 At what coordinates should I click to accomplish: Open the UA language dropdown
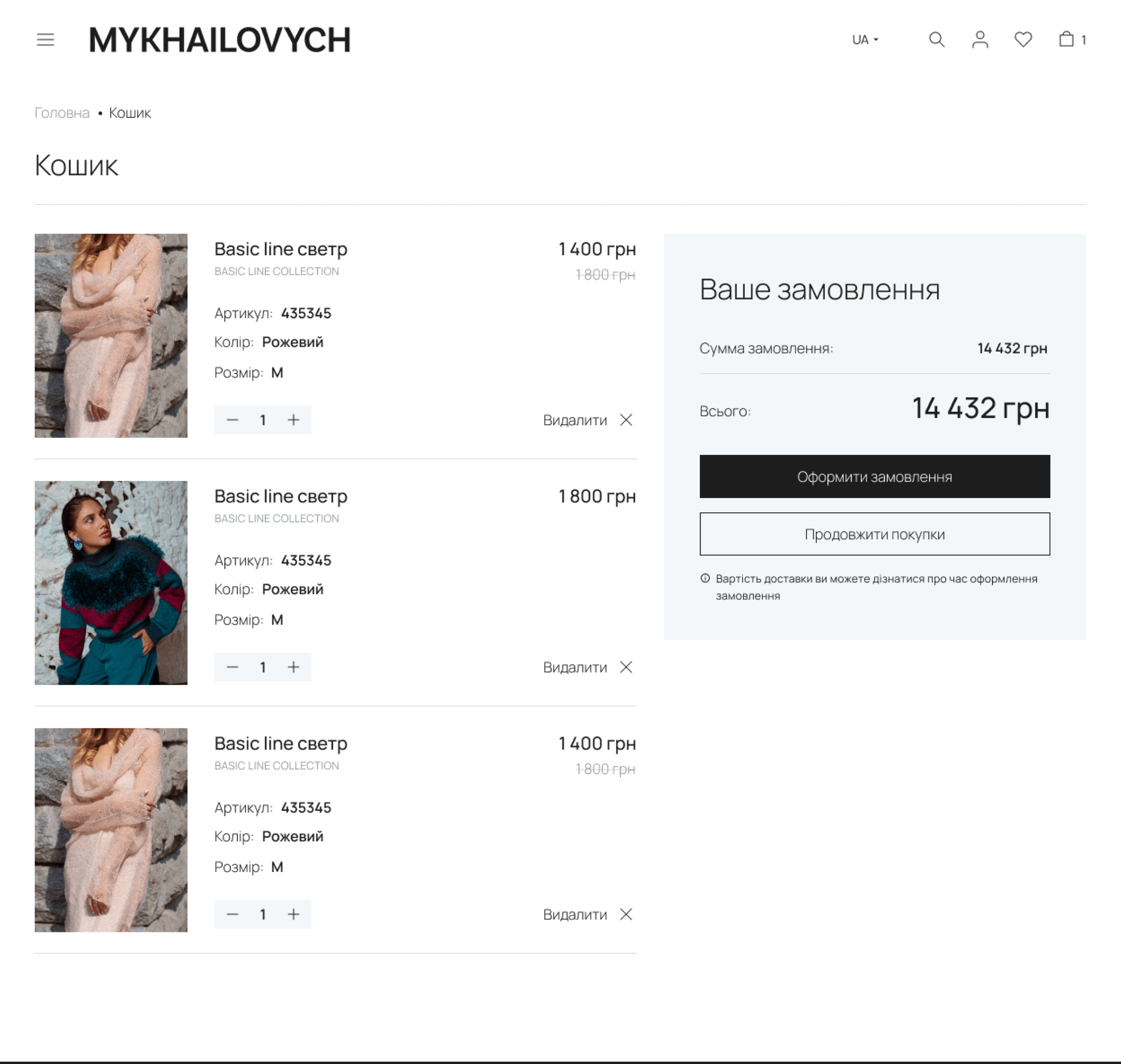click(x=865, y=40)
